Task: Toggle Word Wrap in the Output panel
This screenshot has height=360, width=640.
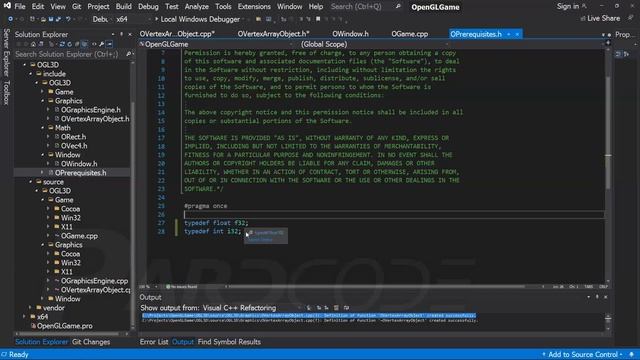Action: (347, 308)
